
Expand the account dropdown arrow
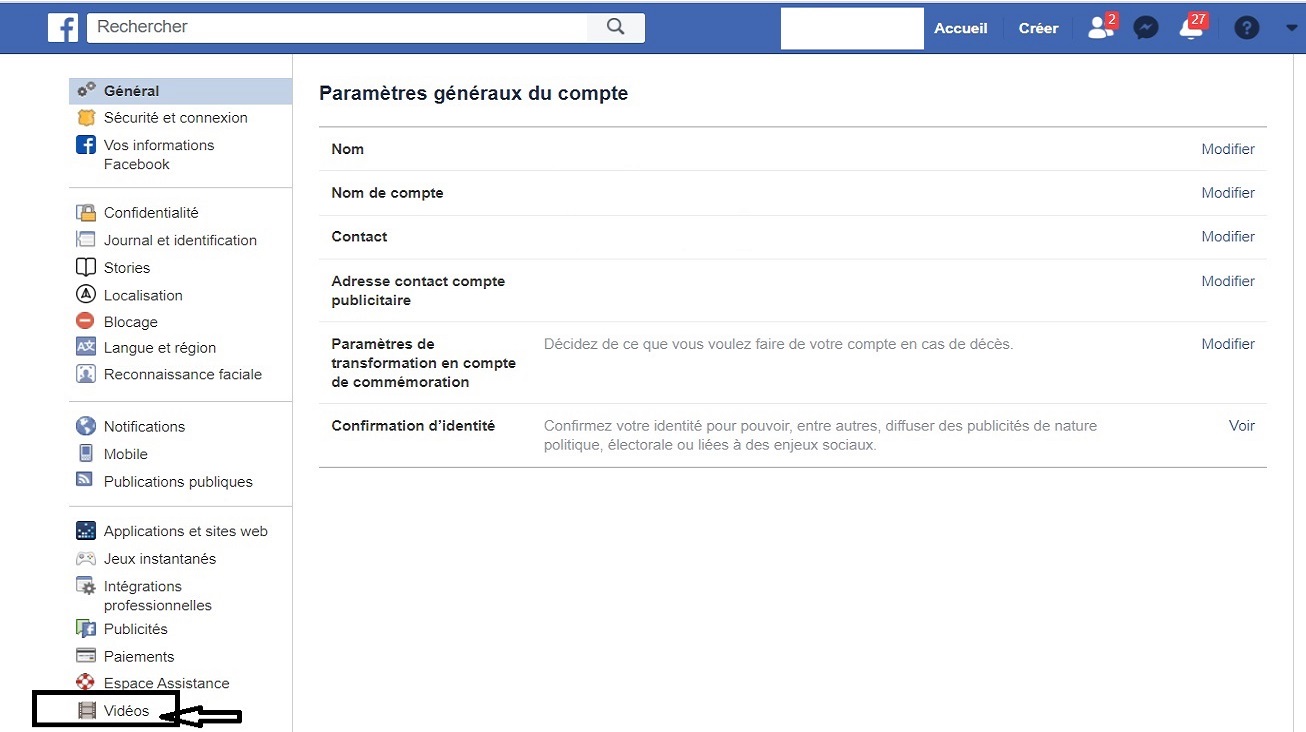click(x=1291, y=28)
